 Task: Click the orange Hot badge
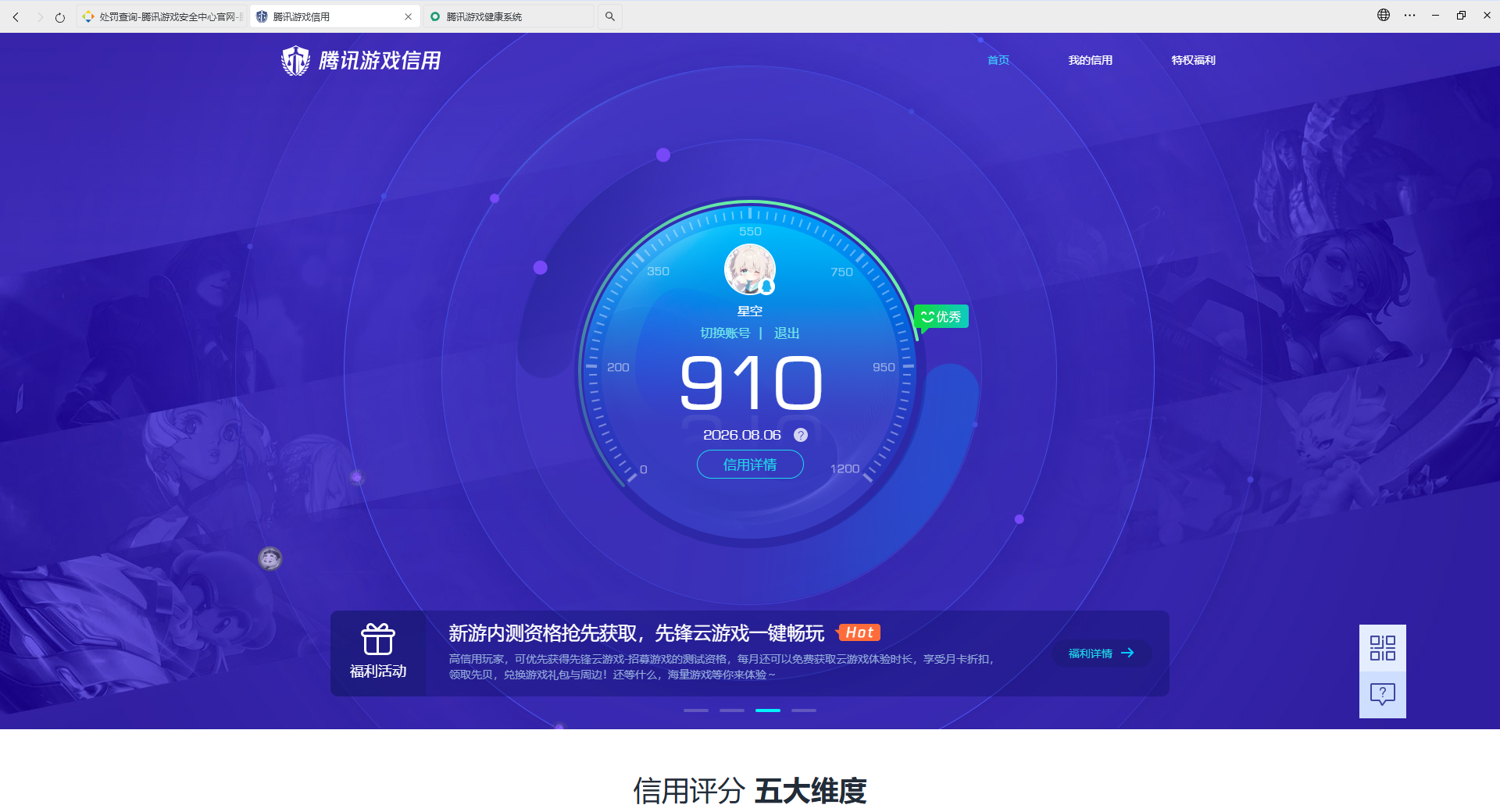[859, 632]
